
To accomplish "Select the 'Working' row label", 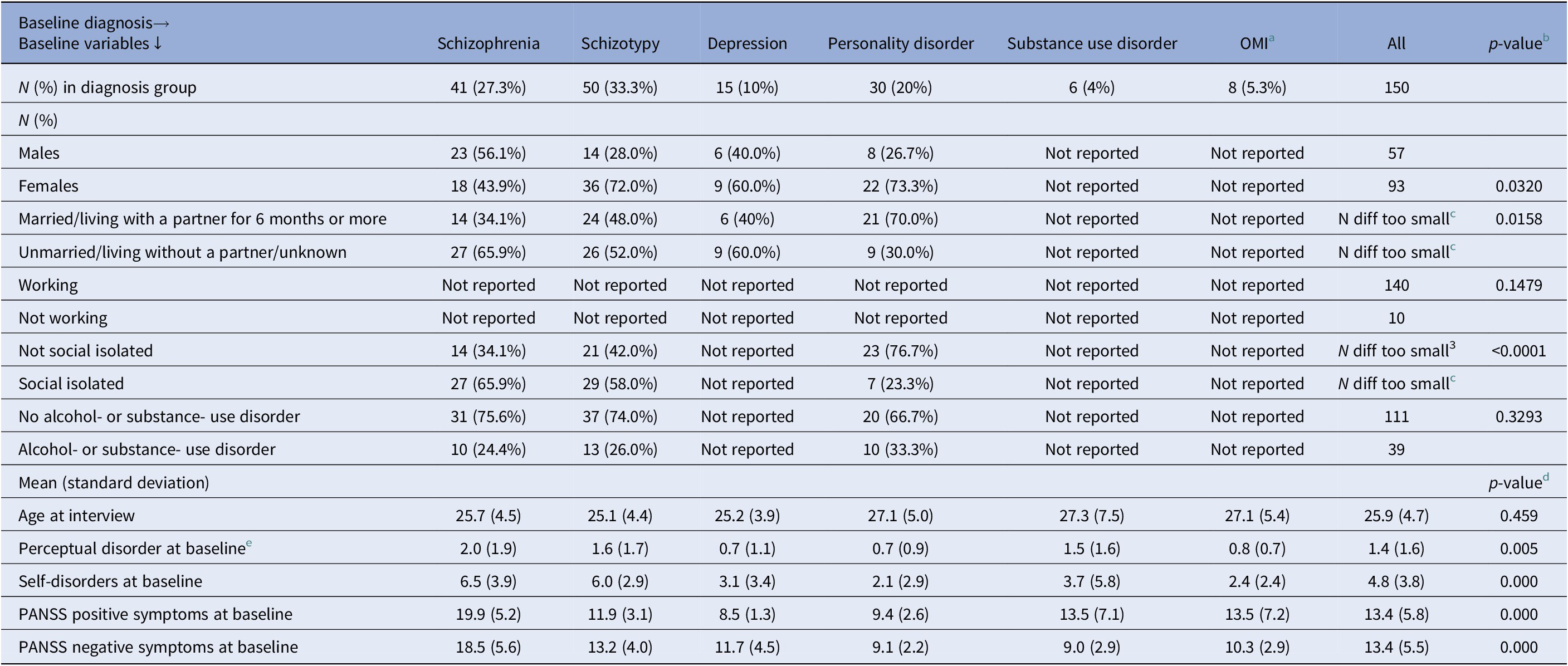I will coord(48,286).
